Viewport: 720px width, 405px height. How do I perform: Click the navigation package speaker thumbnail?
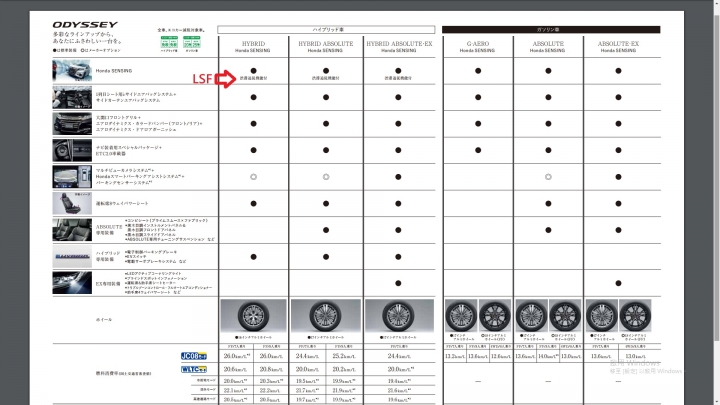pos(72,150)
